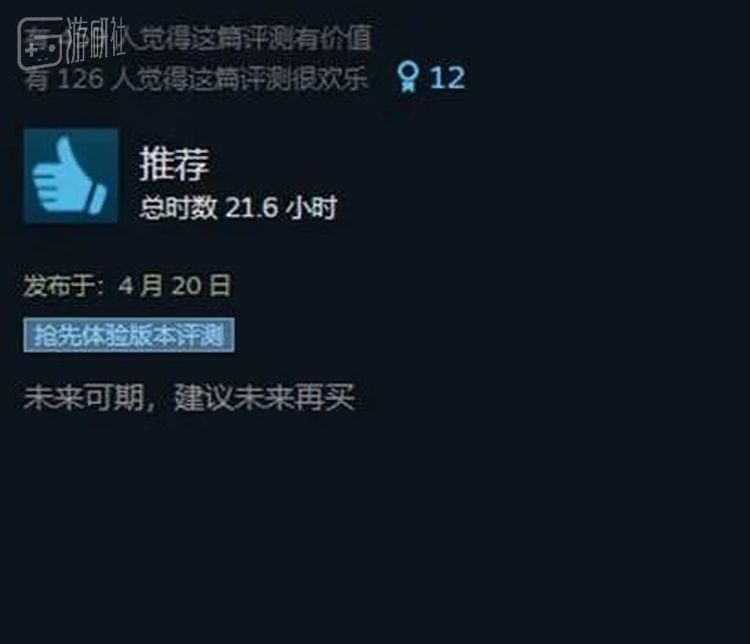Click the 游研社 watermark text
The image size is (750, 644).
(96, 39)
